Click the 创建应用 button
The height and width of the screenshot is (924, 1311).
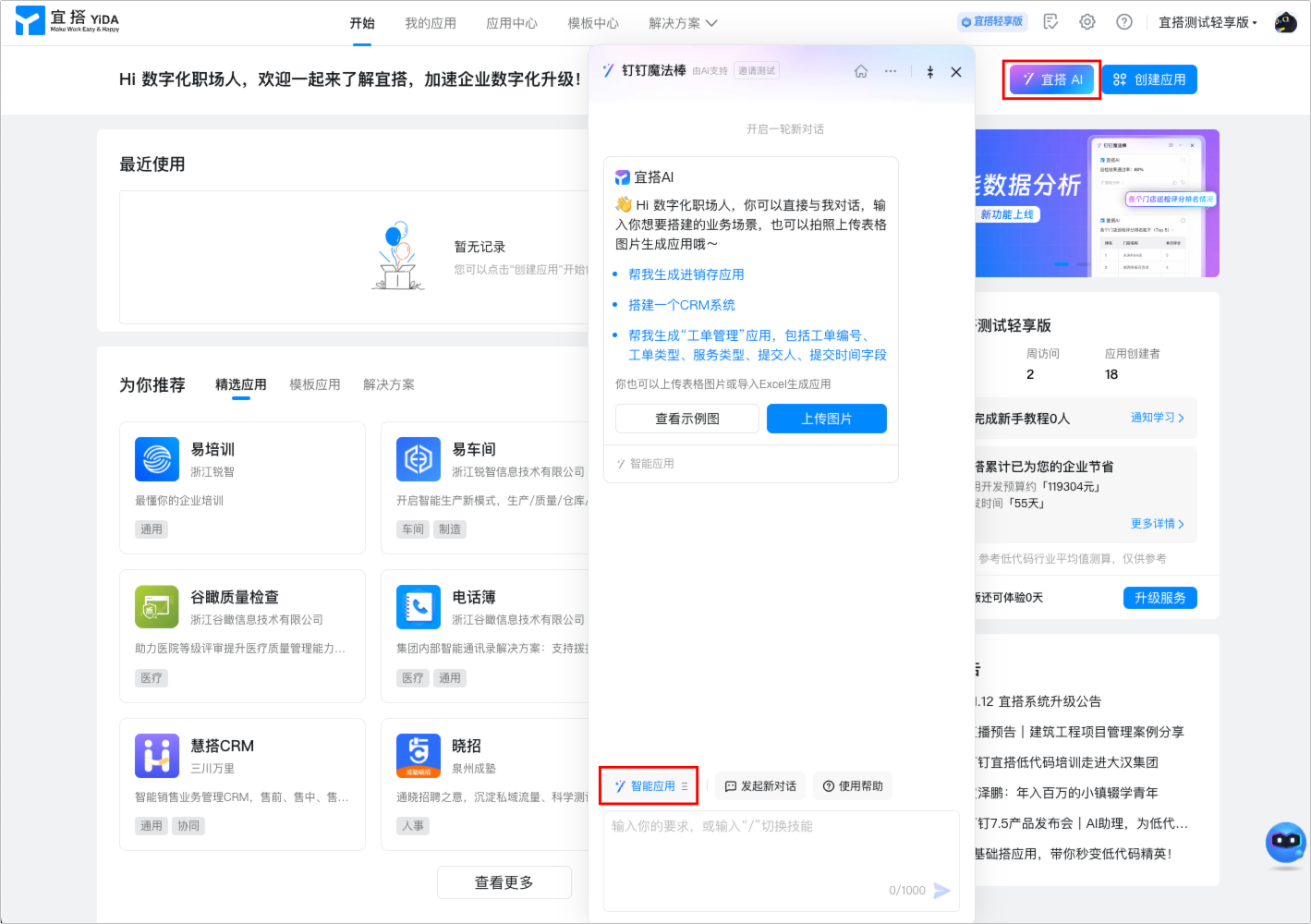(1149, 79)
